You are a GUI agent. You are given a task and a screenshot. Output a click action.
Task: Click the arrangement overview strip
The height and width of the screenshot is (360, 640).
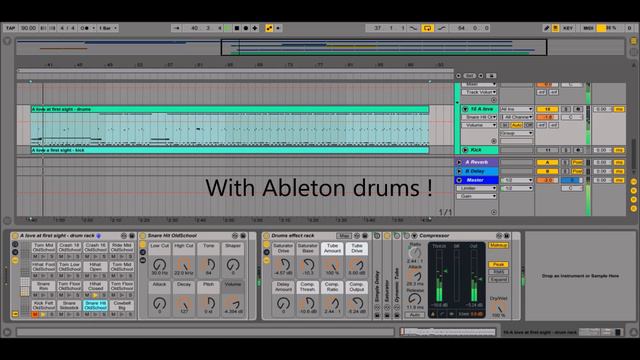[320, 47]
